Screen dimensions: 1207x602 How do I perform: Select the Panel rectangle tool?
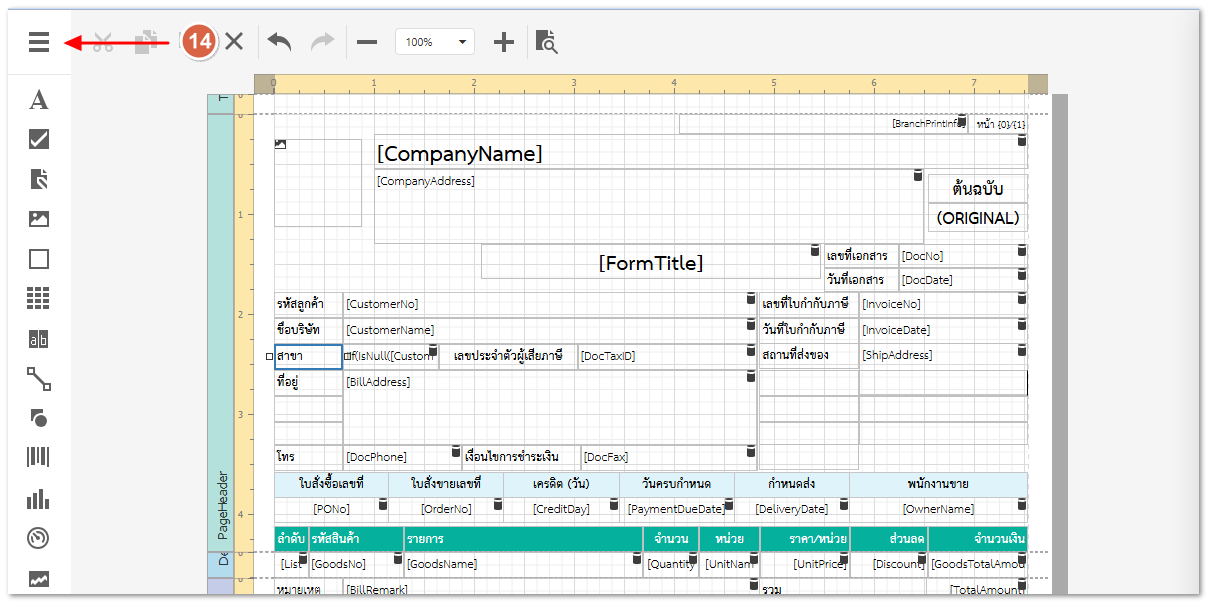point(39,259)
